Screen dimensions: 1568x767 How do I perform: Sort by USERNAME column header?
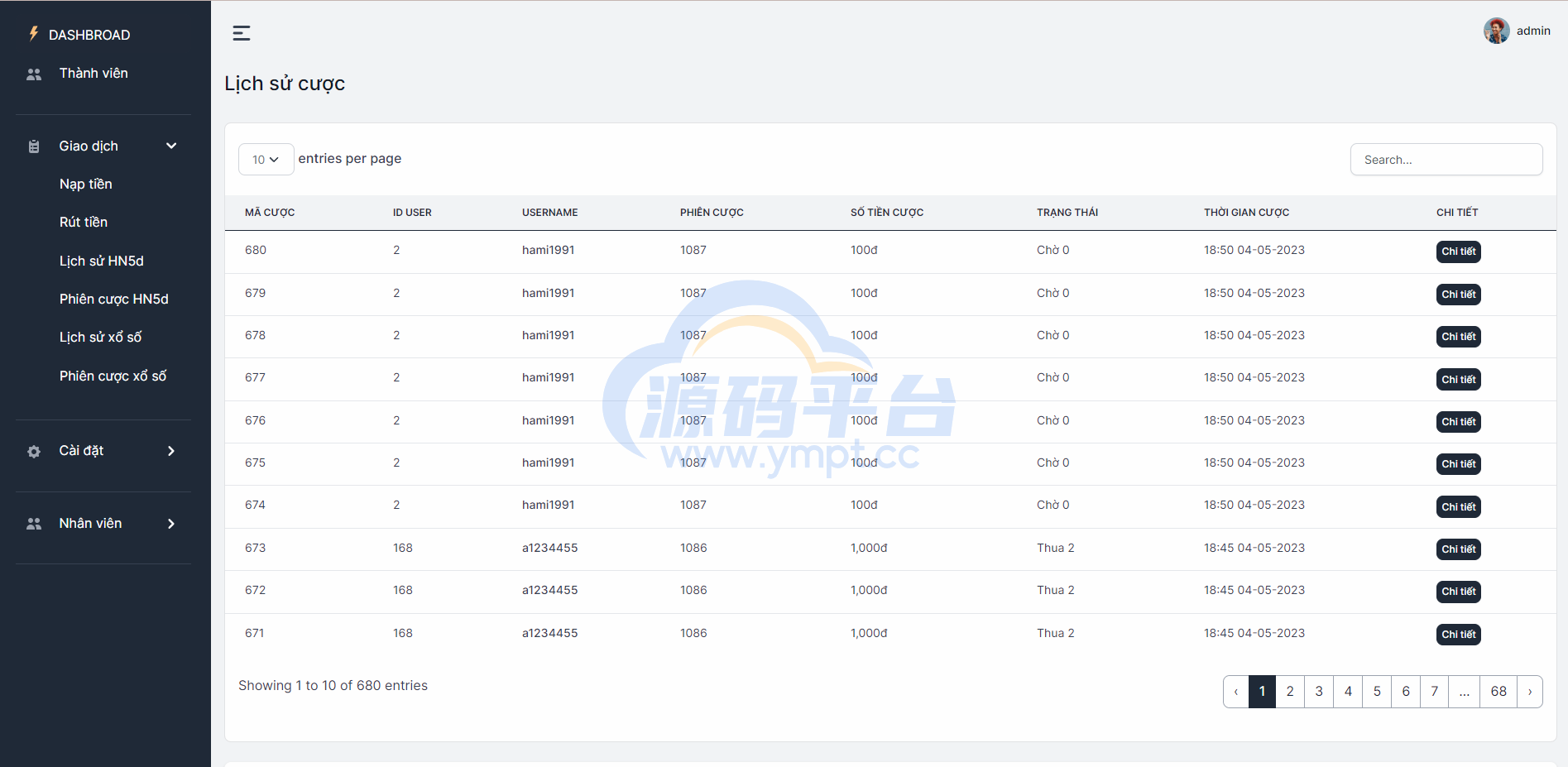point(550,213)
